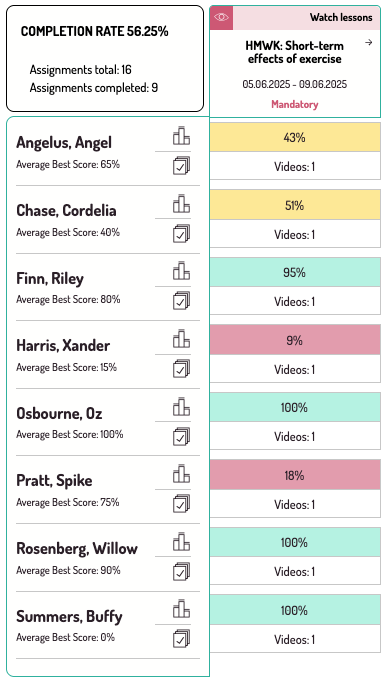Select the pink 9% score cell
The height and width of the screenshot is (686, 392).
[x=295, y=340]
